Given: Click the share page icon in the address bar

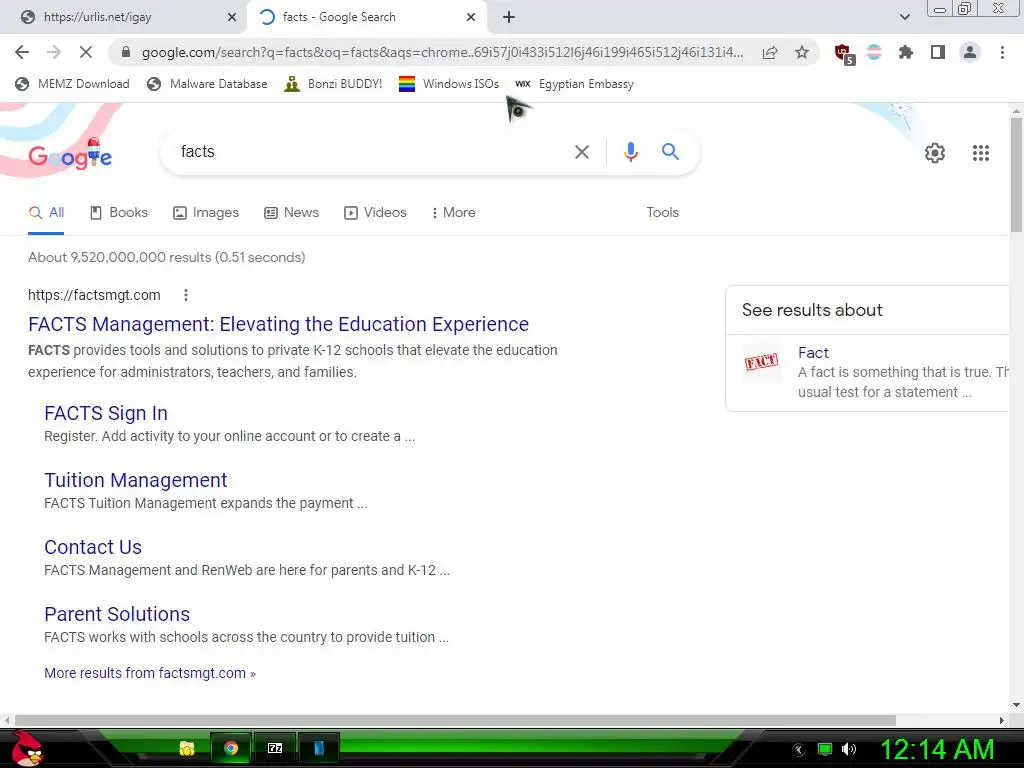Looking at the screenshot, I should [770, 52].
